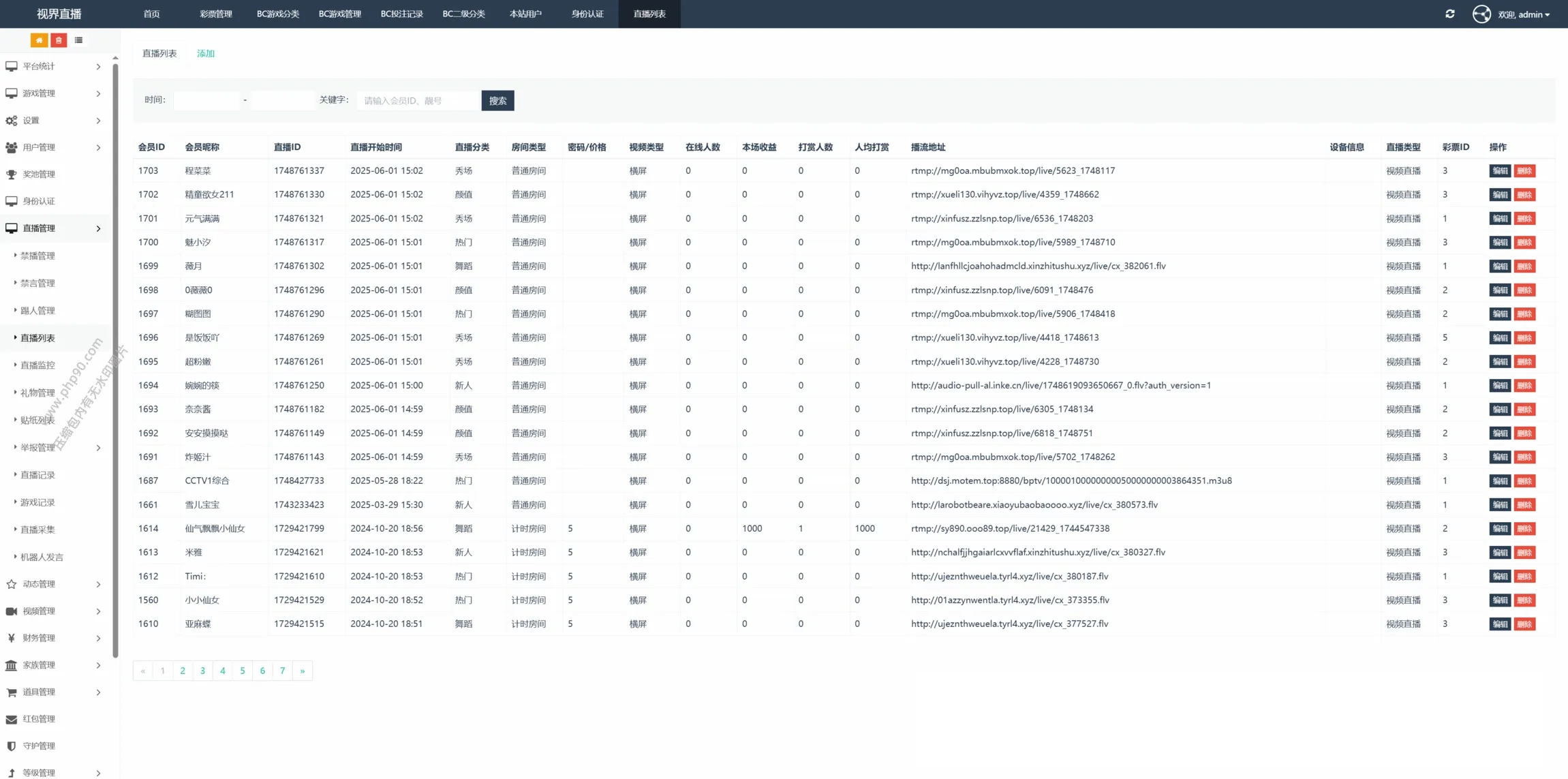Click the 搜索 search button

pos(497,101)
